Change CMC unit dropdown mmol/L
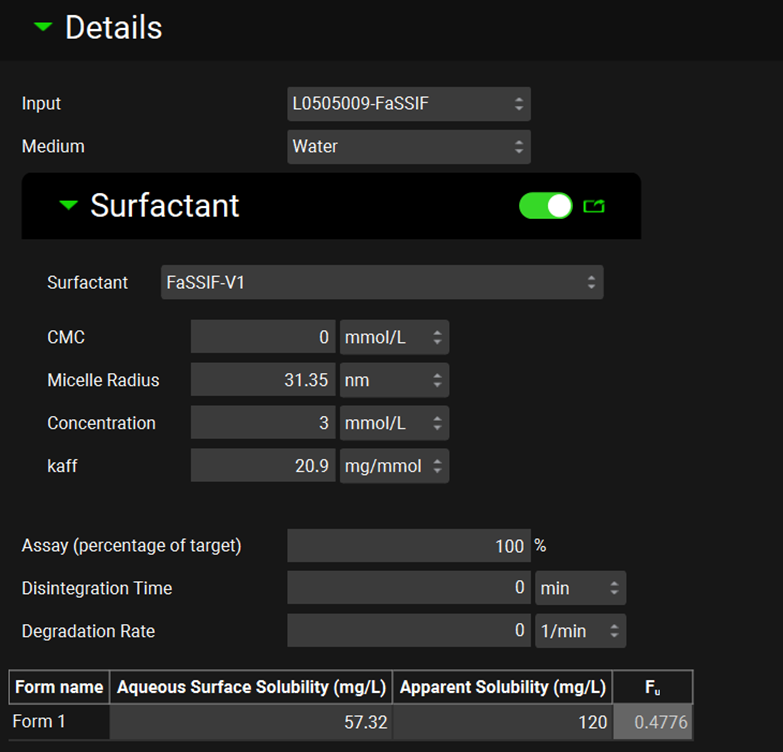Screen dimensions: 783x752 [x=394, y=338]
